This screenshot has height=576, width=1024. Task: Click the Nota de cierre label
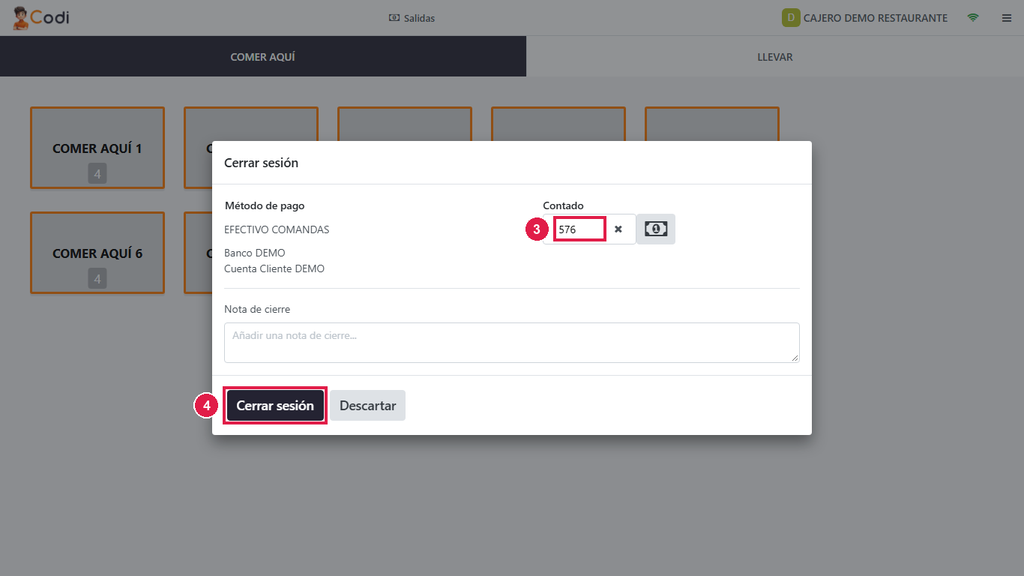click(257, 309)
